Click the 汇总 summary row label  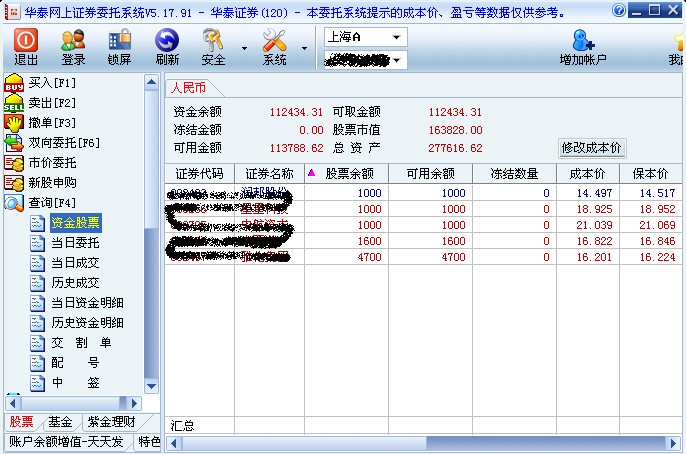pyautogui.click(x=182, y=426)
